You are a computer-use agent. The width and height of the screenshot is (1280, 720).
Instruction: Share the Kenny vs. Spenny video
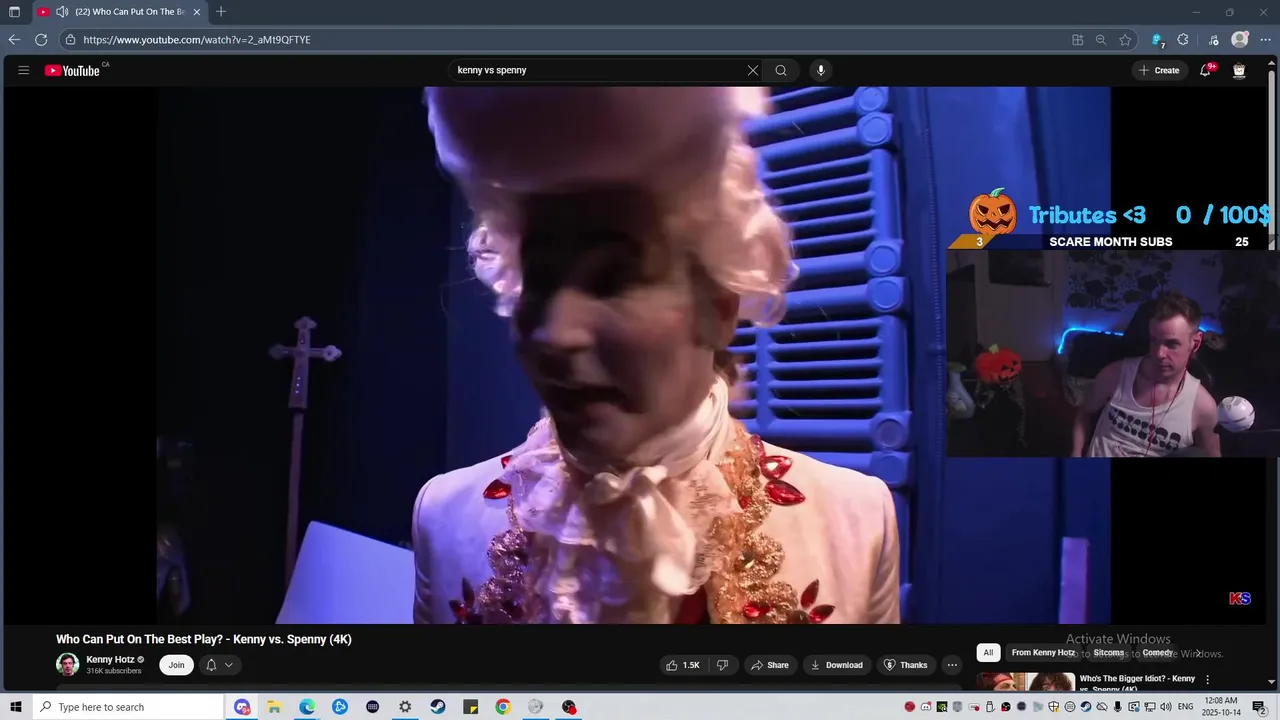770,665
